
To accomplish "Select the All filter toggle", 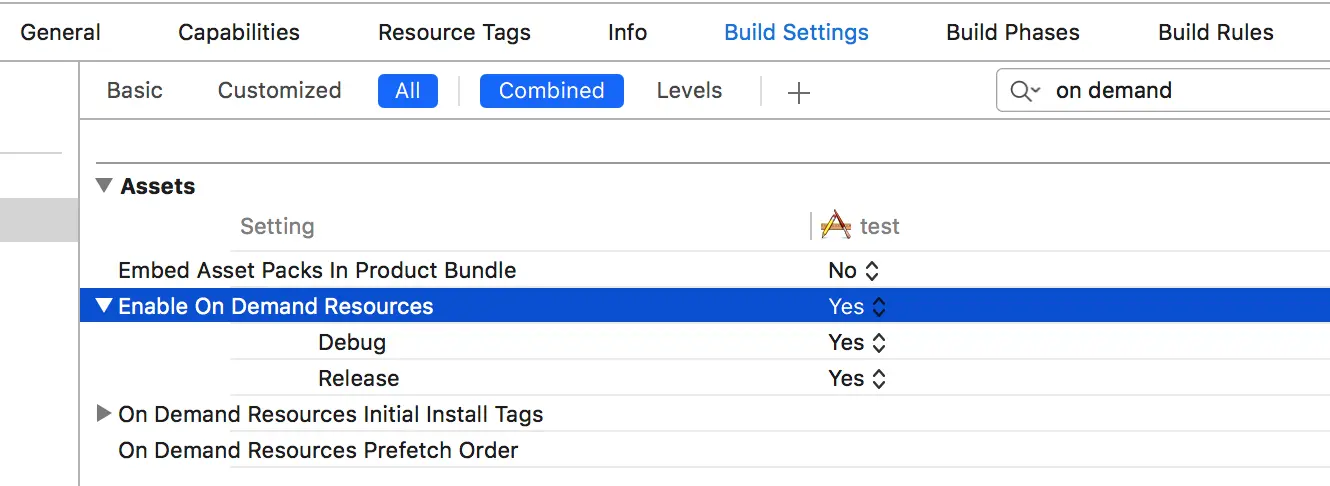I will point(408,91).
